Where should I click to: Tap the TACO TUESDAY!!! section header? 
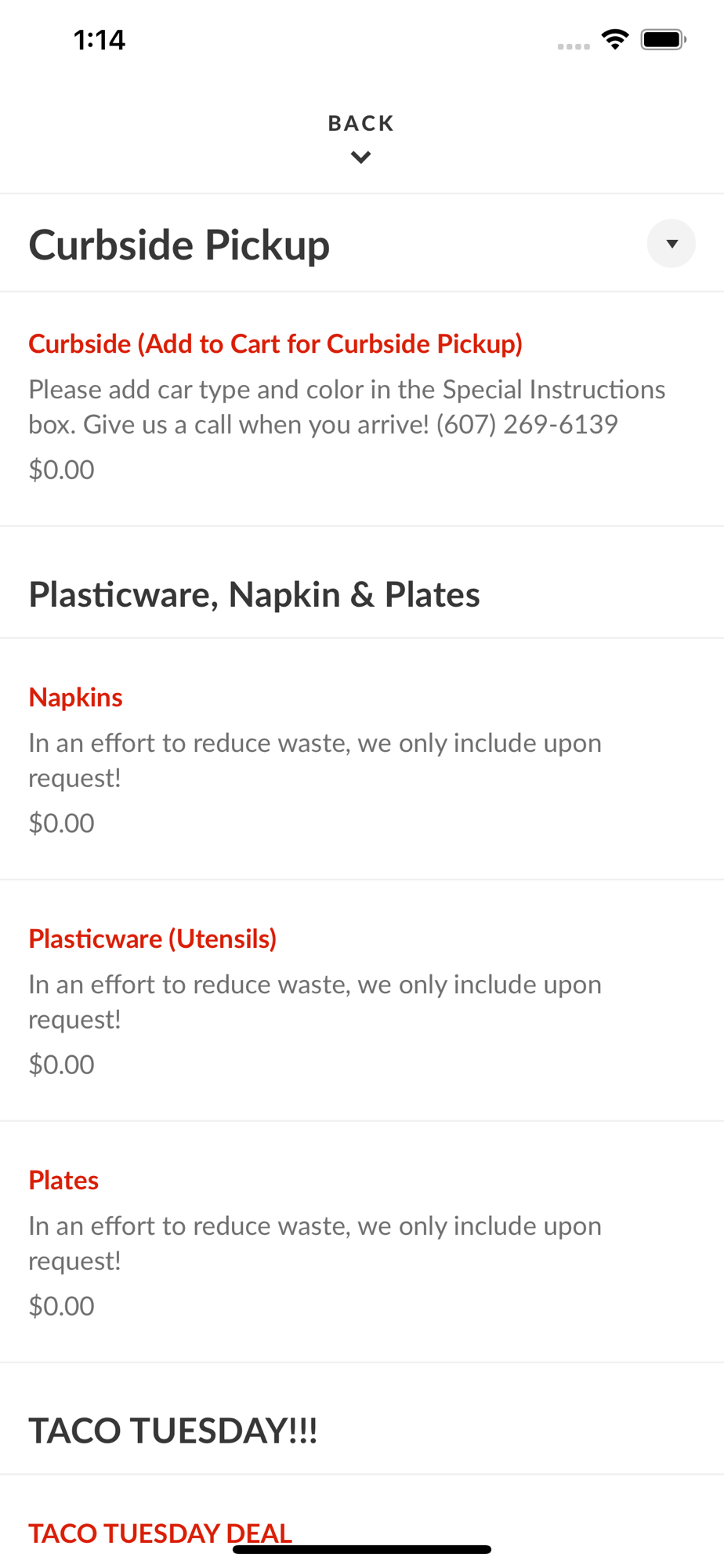(173, 1431)
